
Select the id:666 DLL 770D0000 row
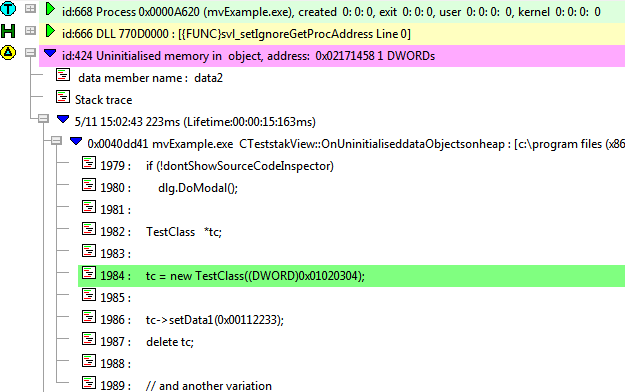click(x=332, y=34)
